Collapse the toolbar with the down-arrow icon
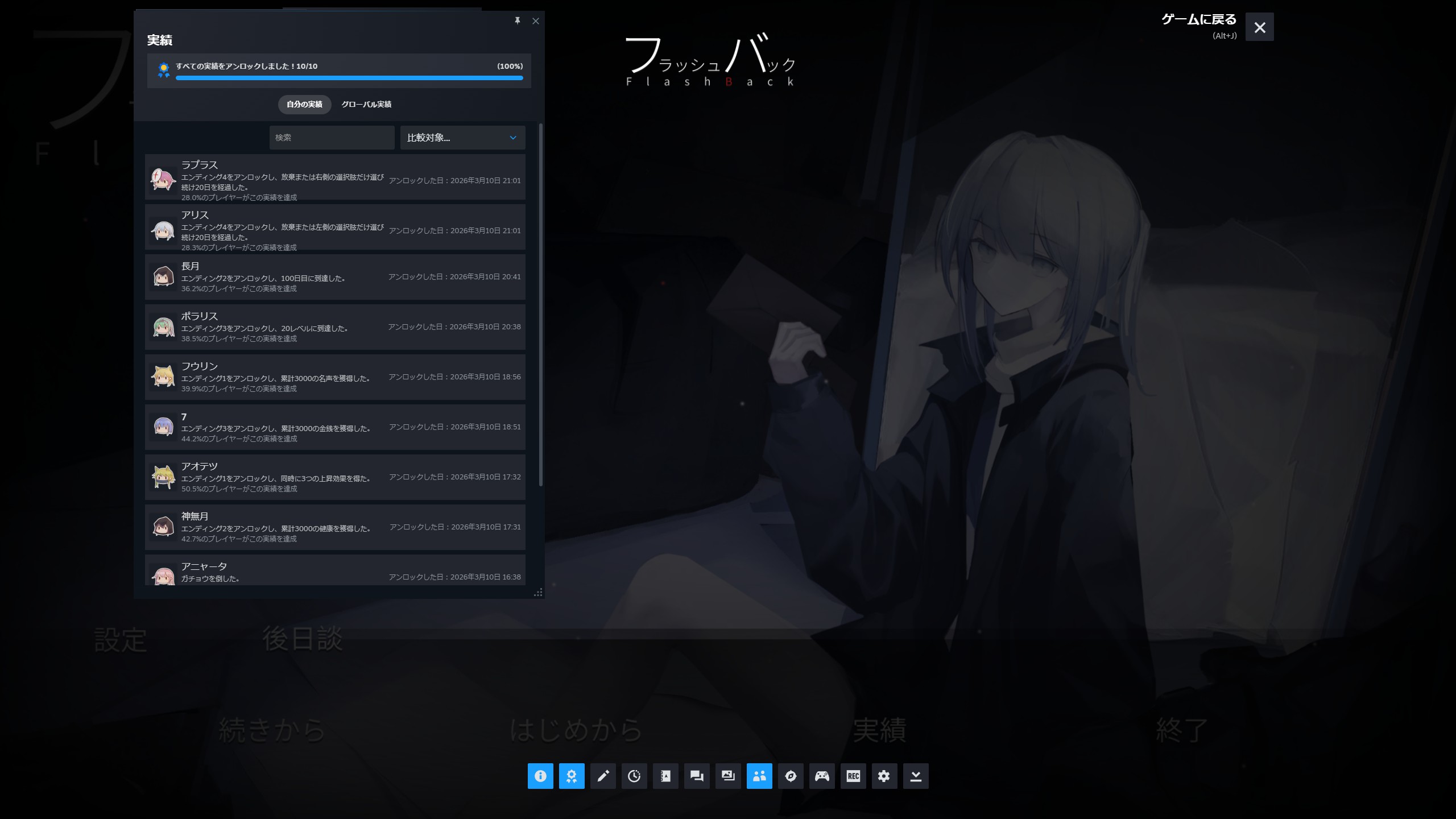 coord(916,776)
